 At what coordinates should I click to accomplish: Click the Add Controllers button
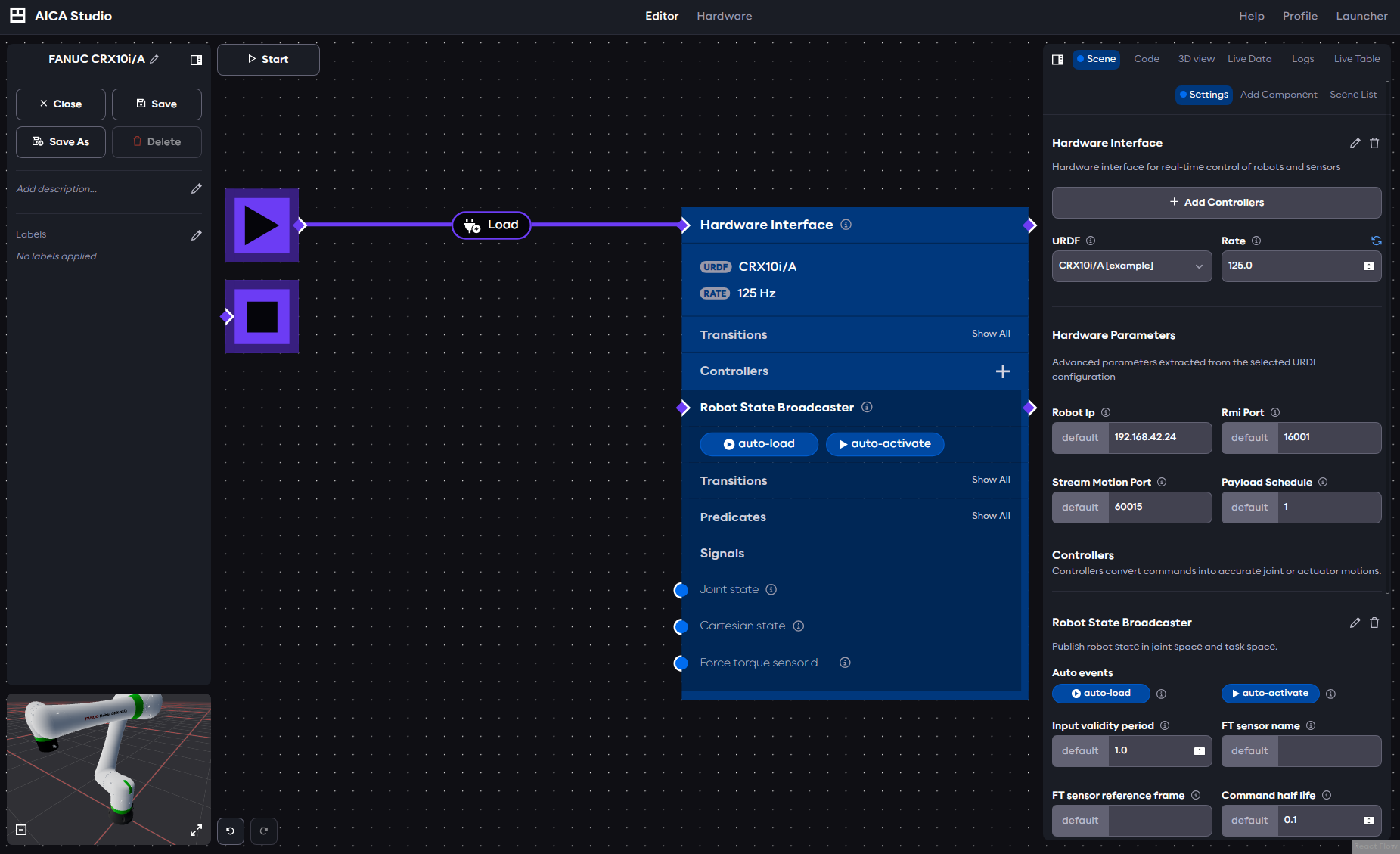coord(1215,202)
